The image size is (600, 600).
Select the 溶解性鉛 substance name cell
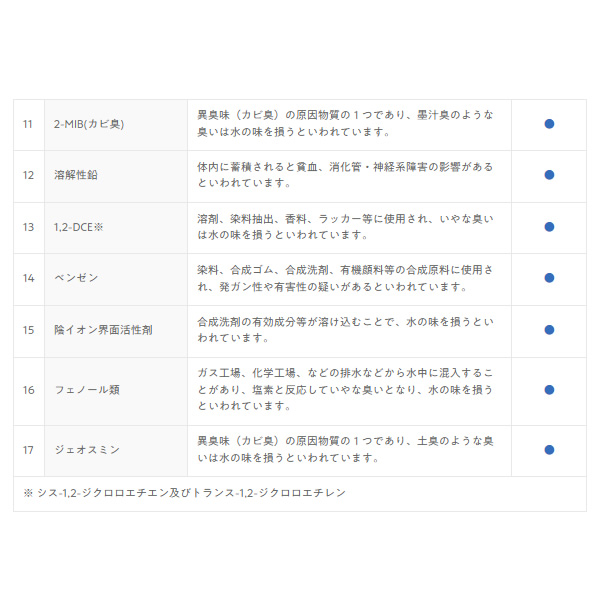point(76,175)
